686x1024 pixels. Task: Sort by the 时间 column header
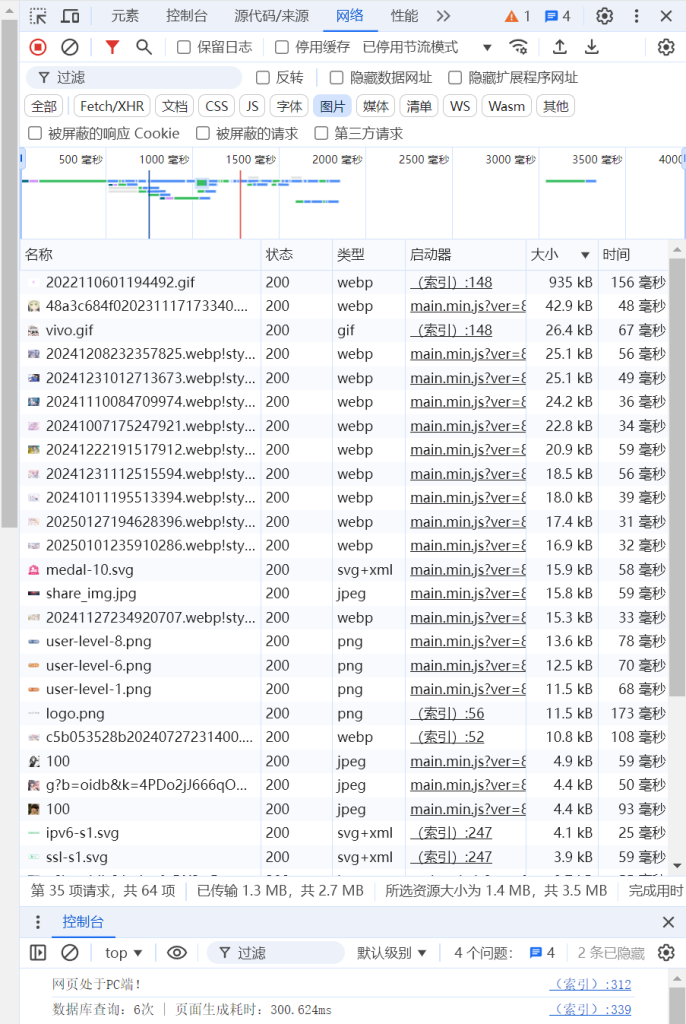(x=632, y=255)
